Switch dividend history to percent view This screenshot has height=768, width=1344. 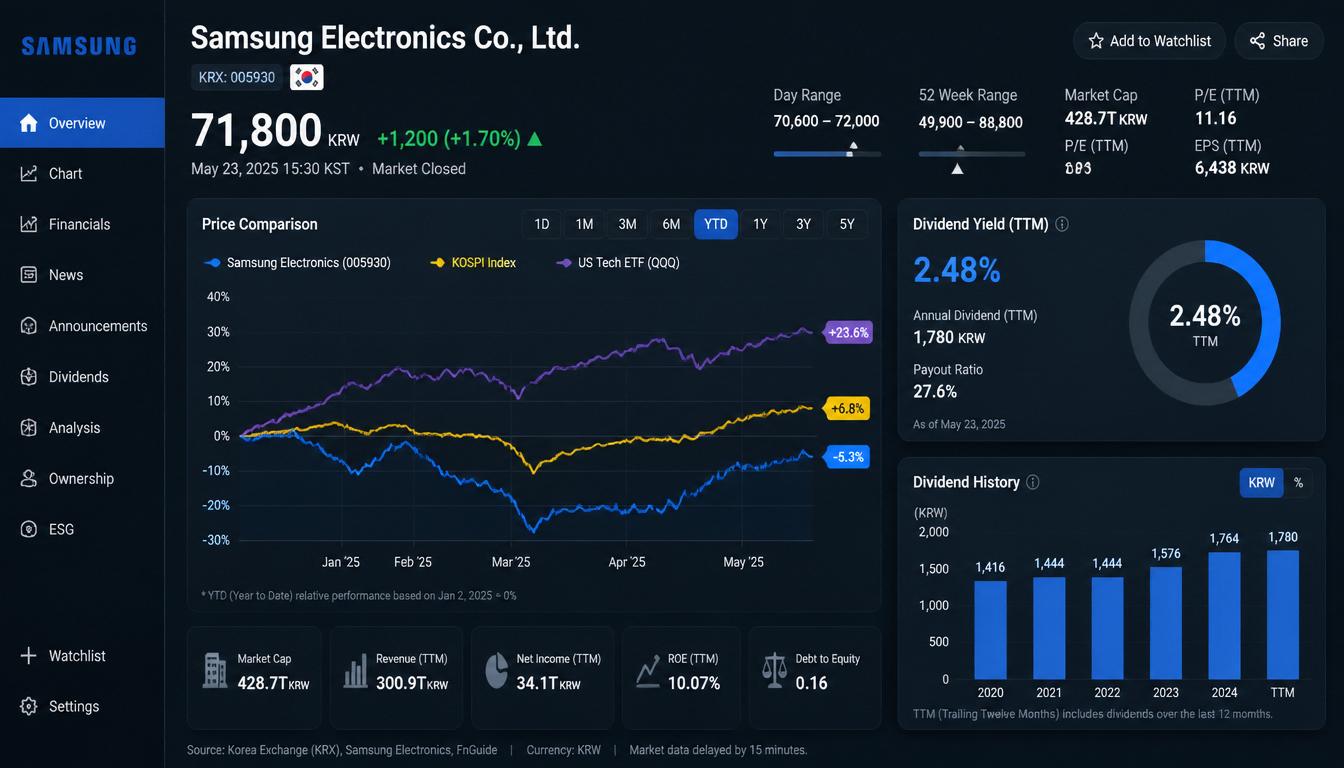(1298, 482)
